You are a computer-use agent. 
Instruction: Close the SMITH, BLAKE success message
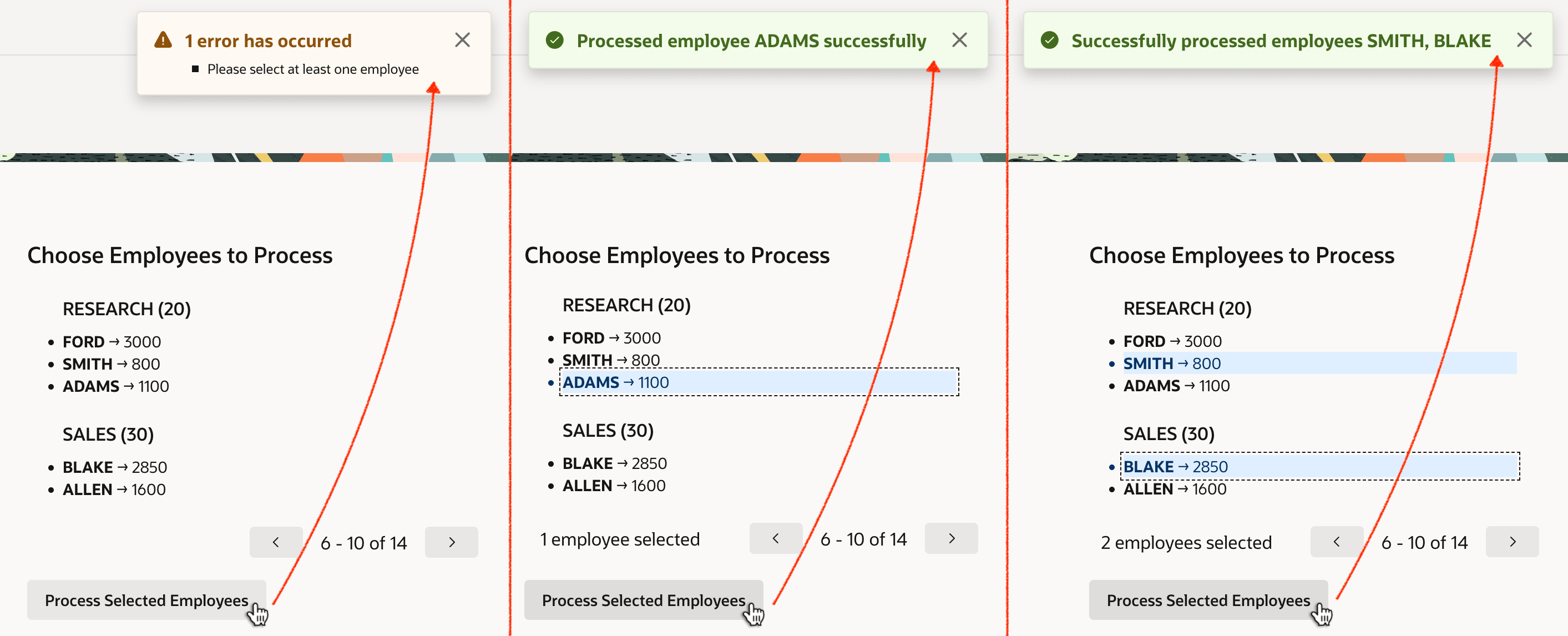pyautogui.click(x=1524, y=40)
